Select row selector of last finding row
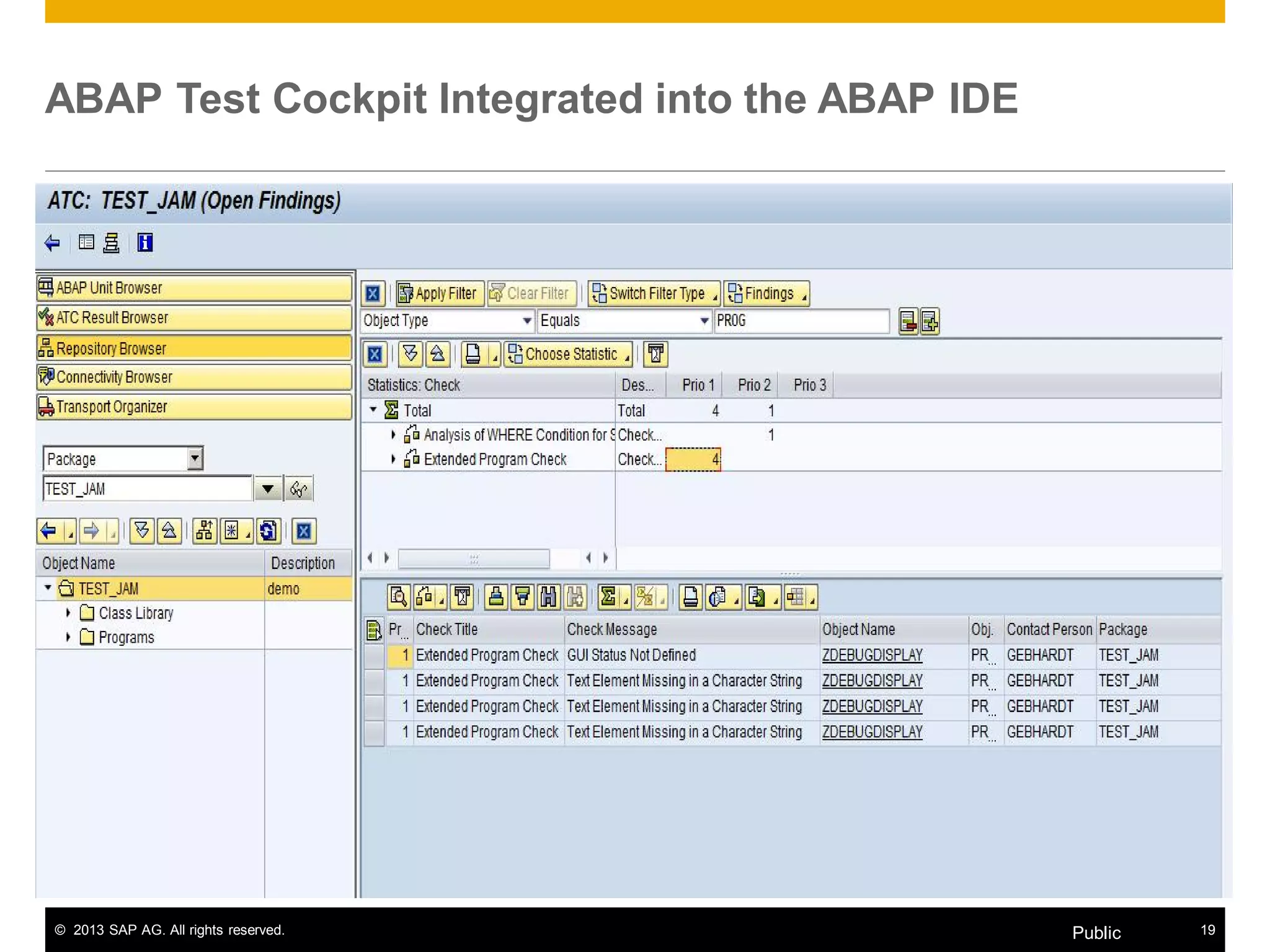Viewport: 1270px width, 952px height. (374, 733)
